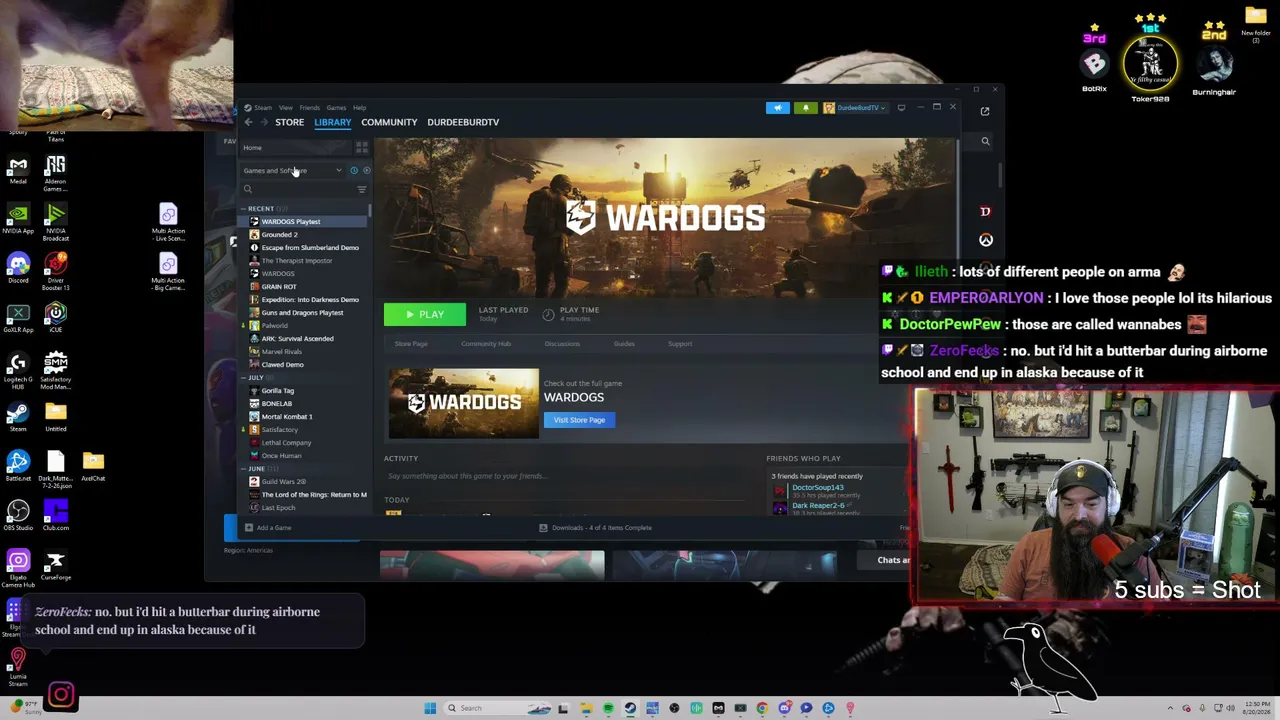The image size is (1280, 720).
Task: Open NVIDIA Broadcast desktop shortcut
Action: pos(56,222)
